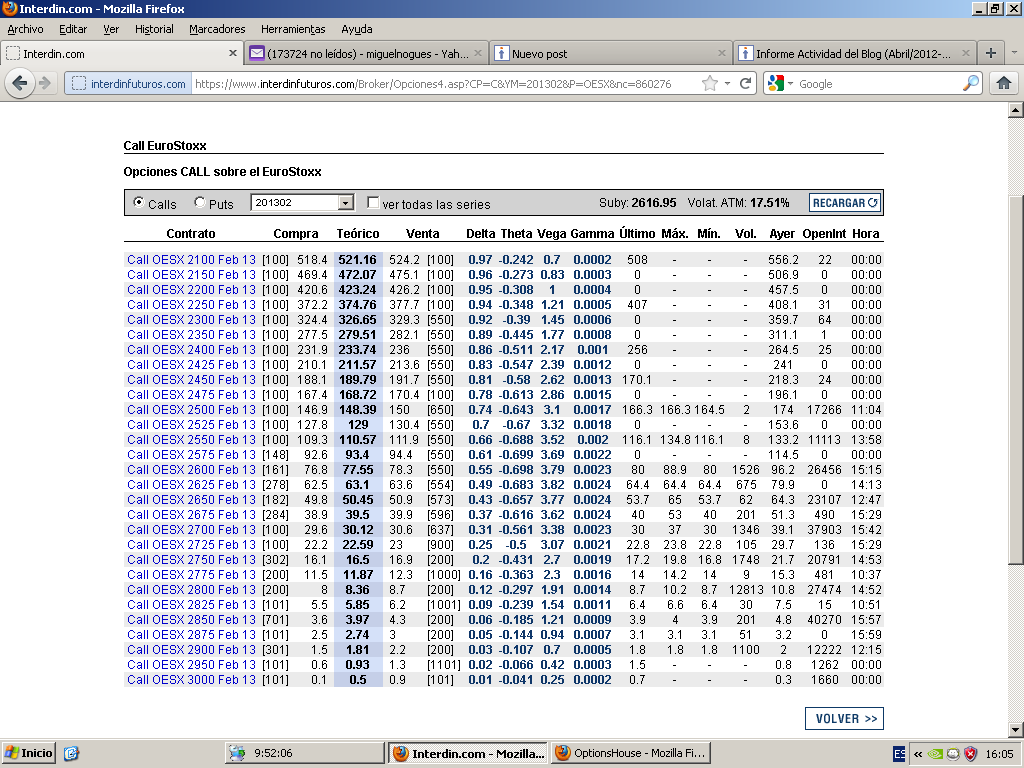Expand the address bar history dropdown arrow
This screenshot has width=1024, height=768.
727,84
